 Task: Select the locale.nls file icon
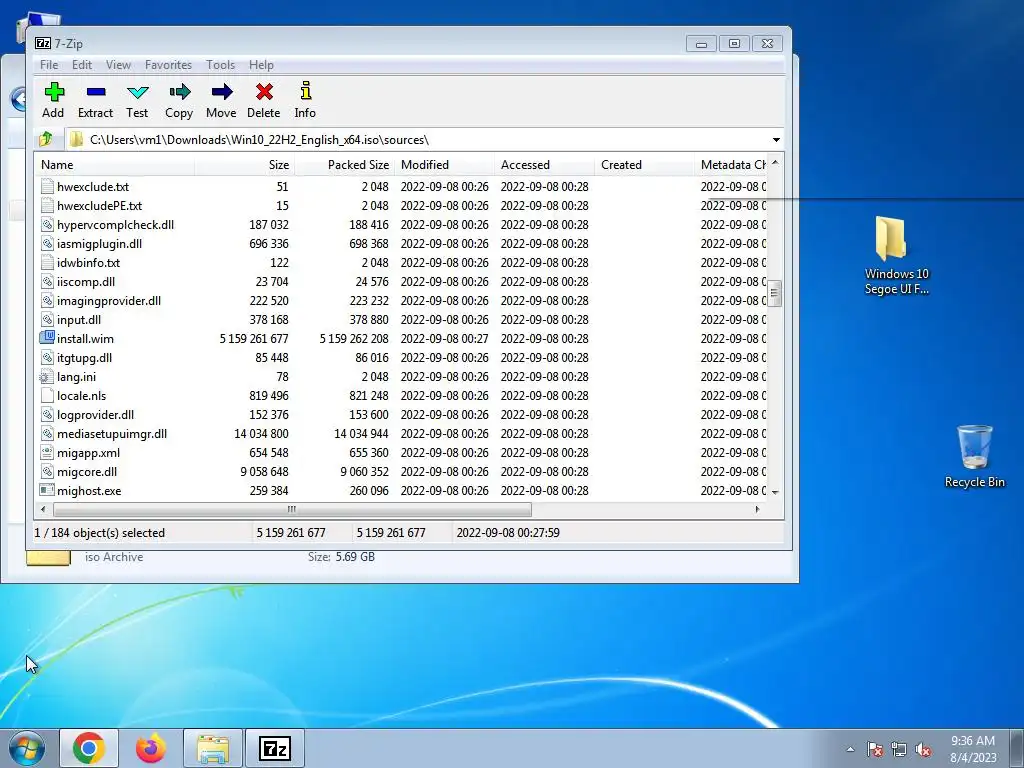(46, 396)
